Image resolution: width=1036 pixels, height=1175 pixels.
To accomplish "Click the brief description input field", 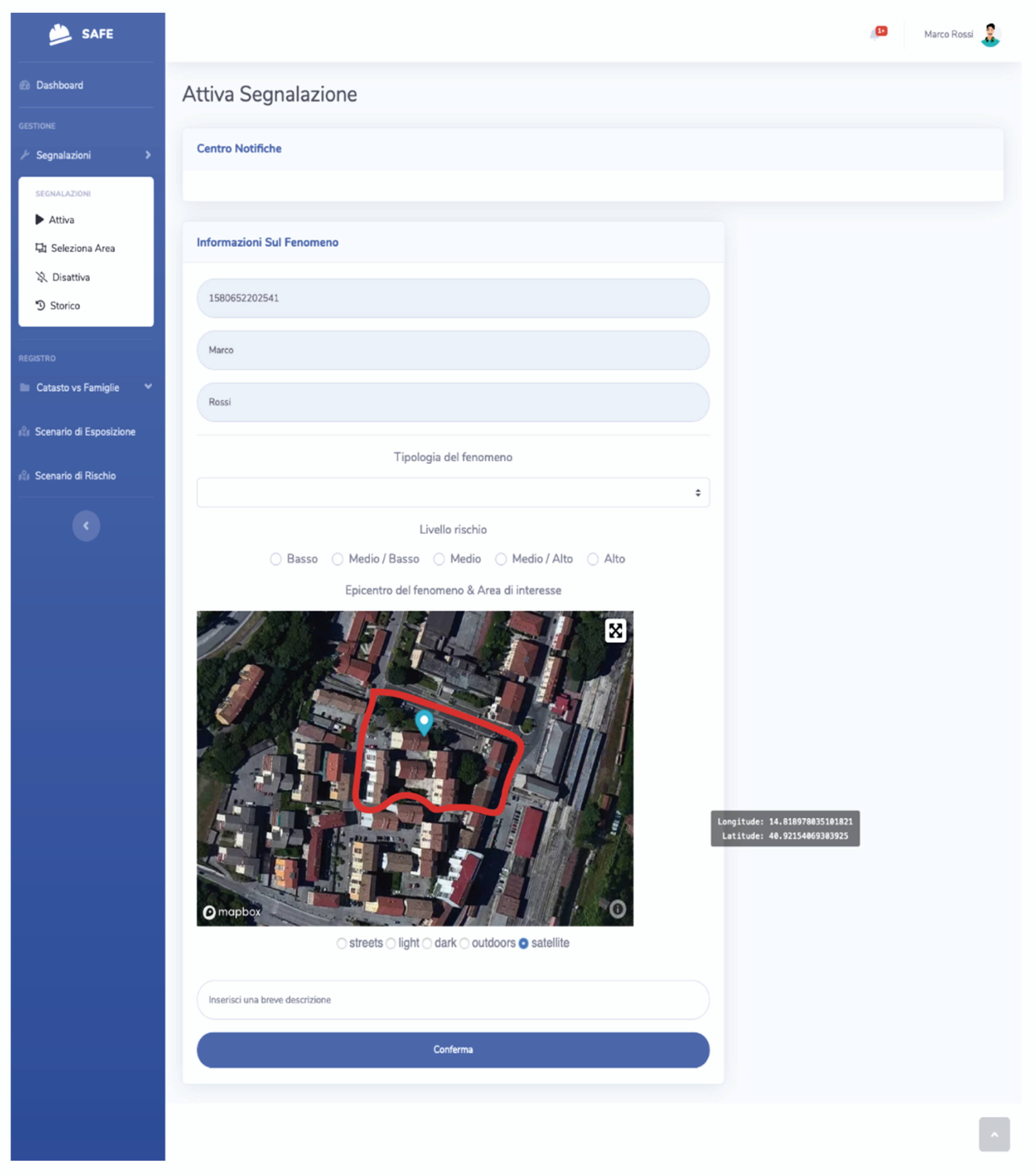I will click(x=452, y=1000).
